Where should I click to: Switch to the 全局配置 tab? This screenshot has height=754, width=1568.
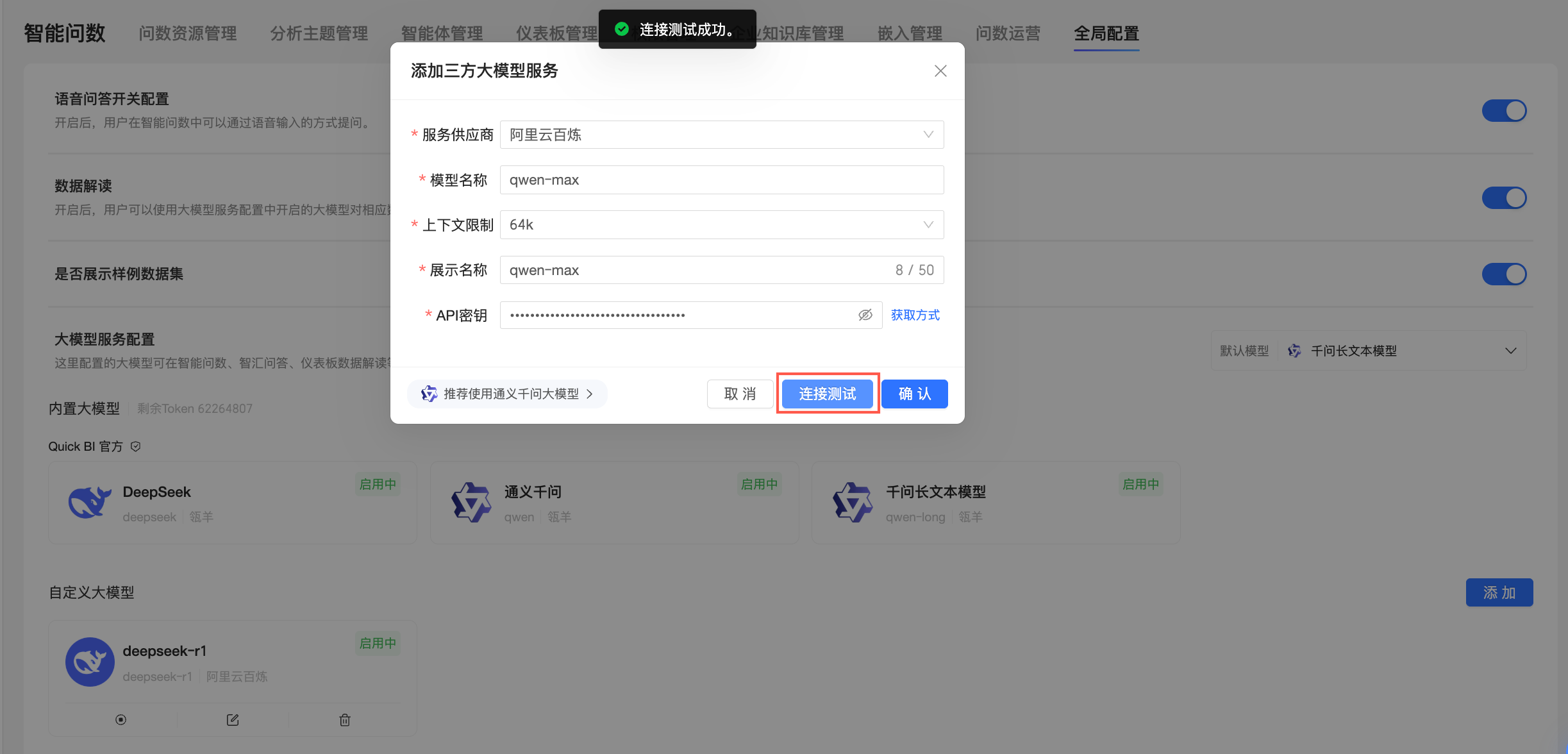pos(1106,33)
